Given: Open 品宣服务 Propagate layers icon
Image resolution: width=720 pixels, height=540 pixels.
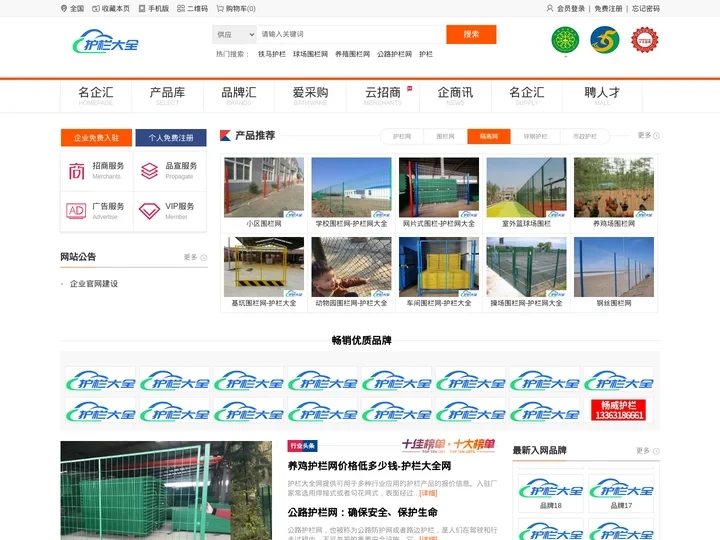Looking at the screenshot, I should [150, 171].
